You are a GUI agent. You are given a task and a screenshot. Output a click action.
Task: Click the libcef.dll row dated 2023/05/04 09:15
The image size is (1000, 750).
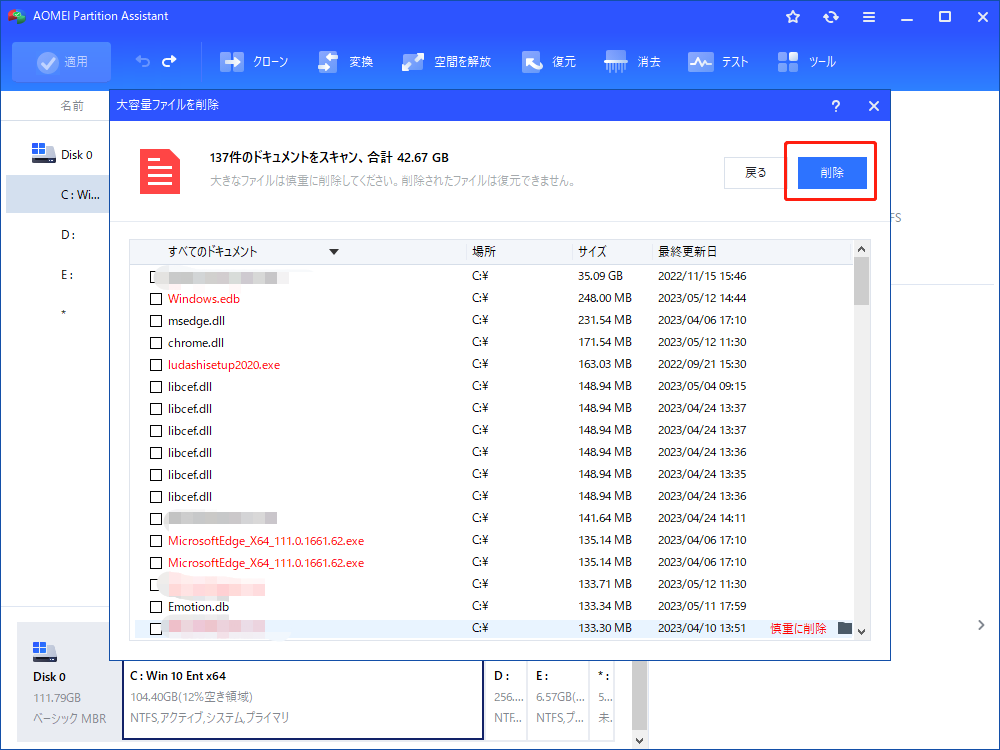(494, 387)
